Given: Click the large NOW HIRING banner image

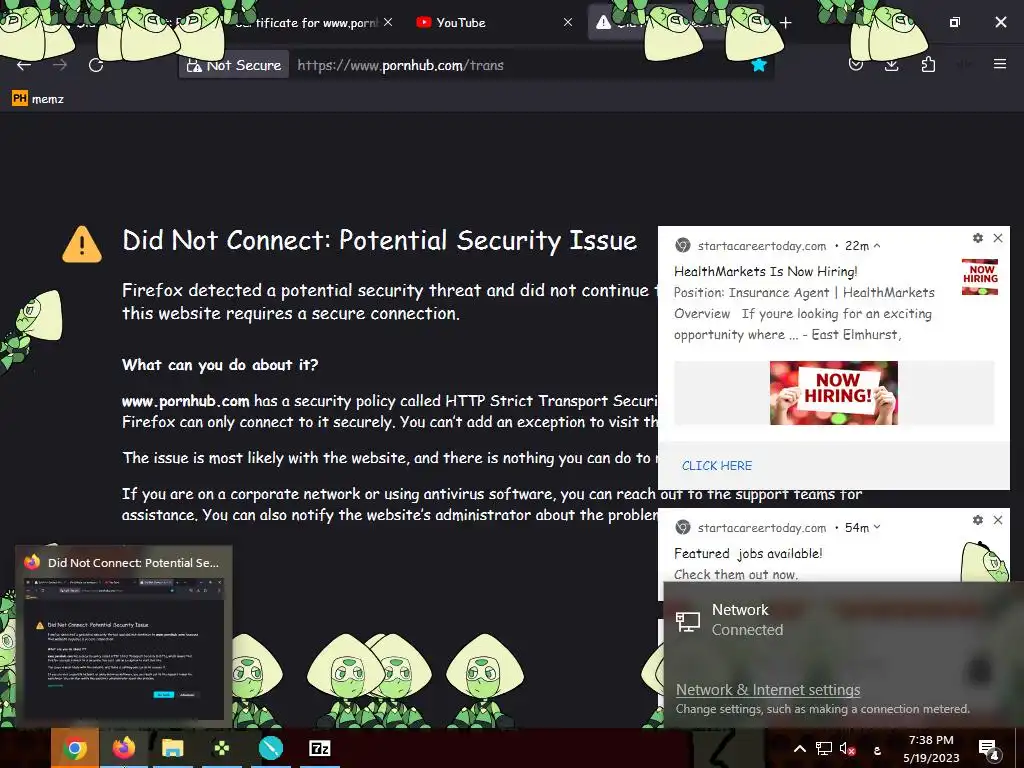Looking at the screenshot, I should 833,392.
